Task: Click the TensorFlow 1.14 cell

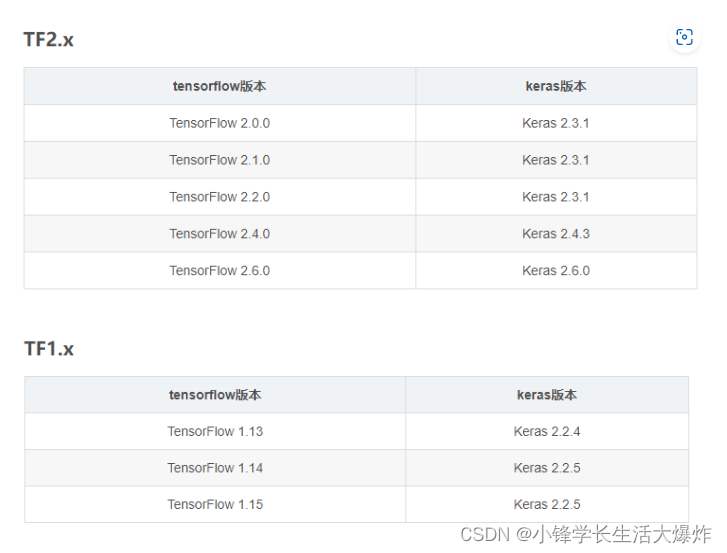Action: pos(215,468)
